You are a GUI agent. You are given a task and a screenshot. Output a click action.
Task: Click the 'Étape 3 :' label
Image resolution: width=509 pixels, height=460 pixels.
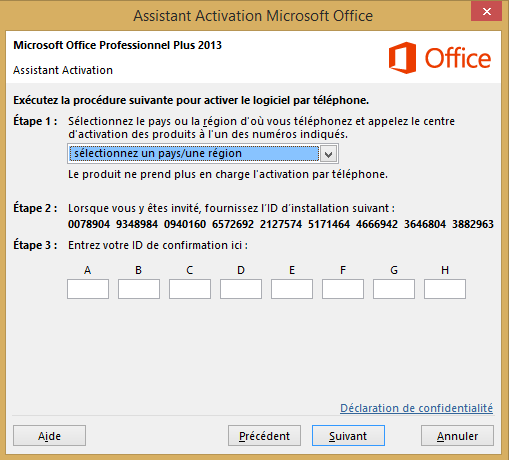pyautogui.click(x=35, y=245)
